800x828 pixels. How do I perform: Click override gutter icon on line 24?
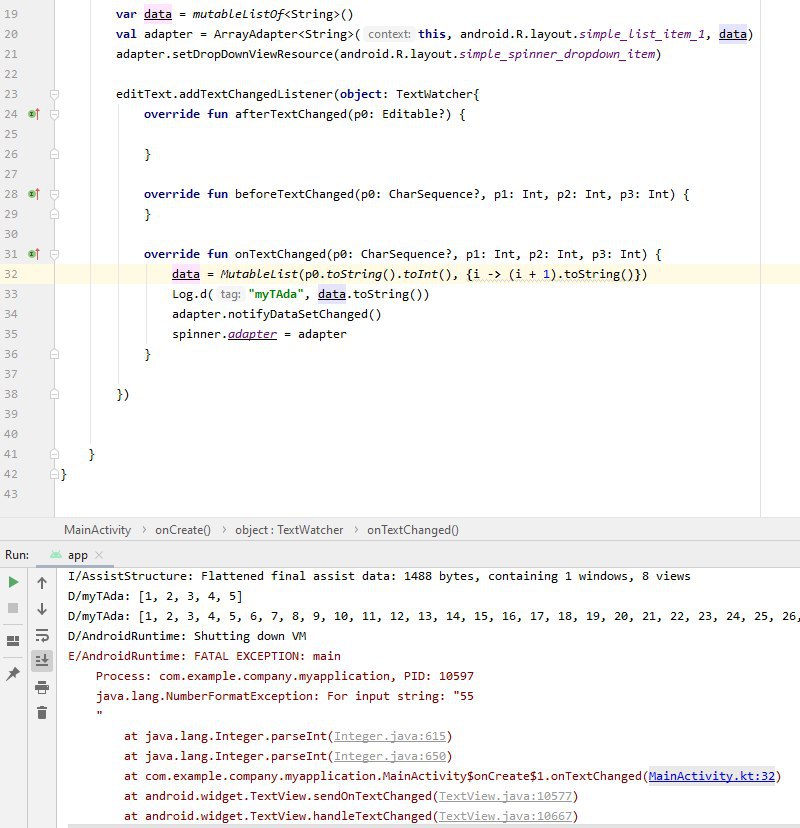coord(34,114)
